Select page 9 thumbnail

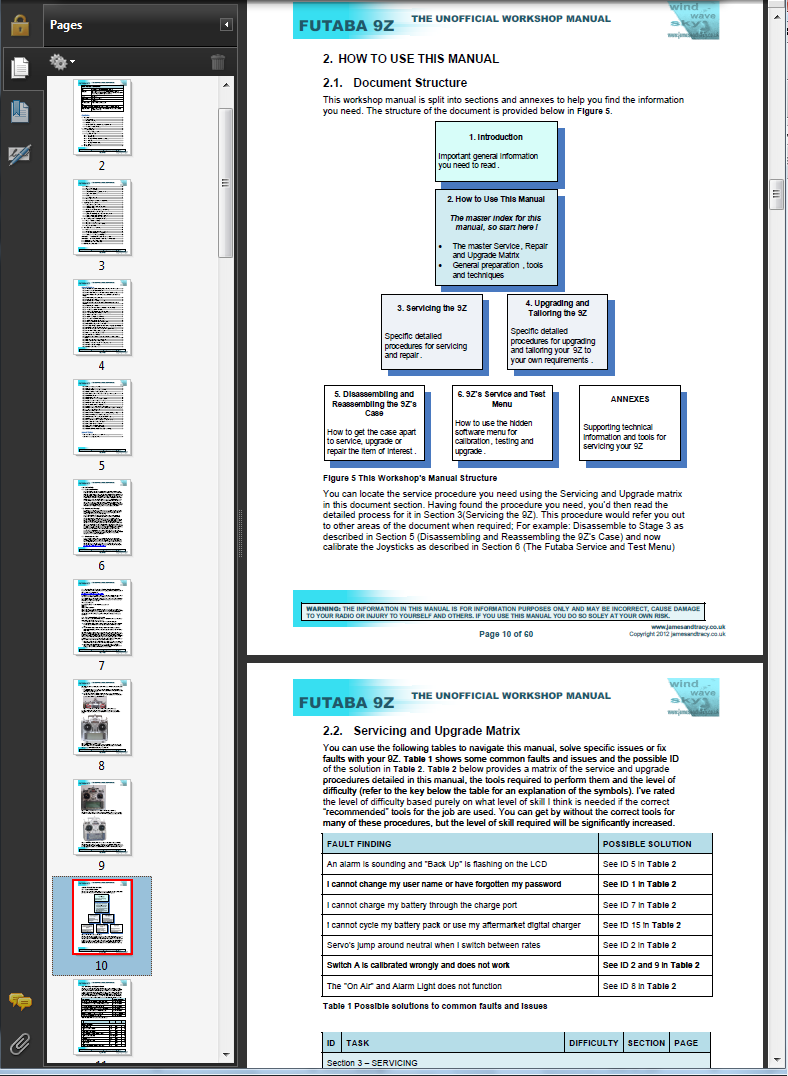pos(102,817)
